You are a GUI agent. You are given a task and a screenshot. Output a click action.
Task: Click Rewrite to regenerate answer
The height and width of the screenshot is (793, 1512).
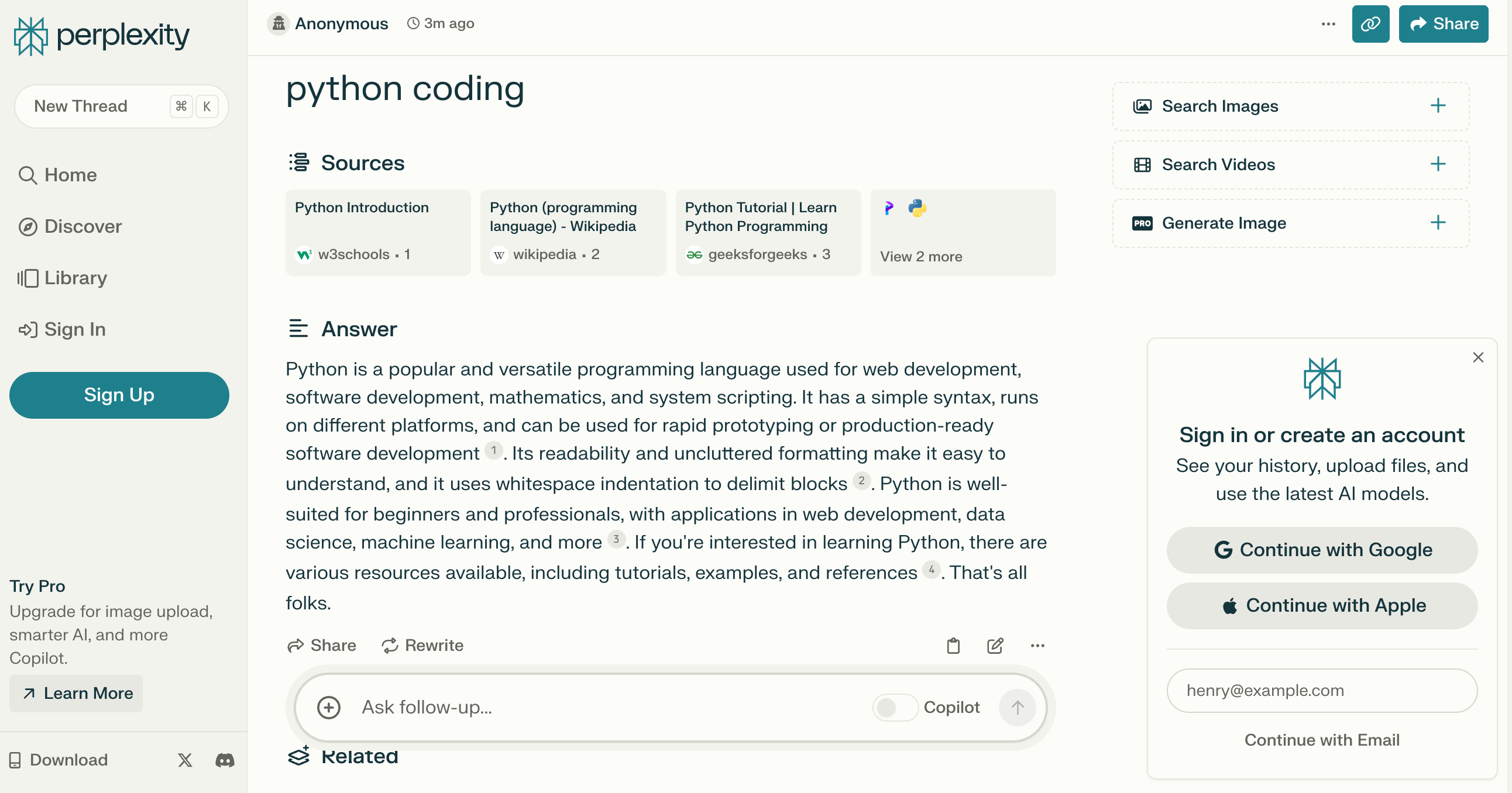(x=422, y=645)
